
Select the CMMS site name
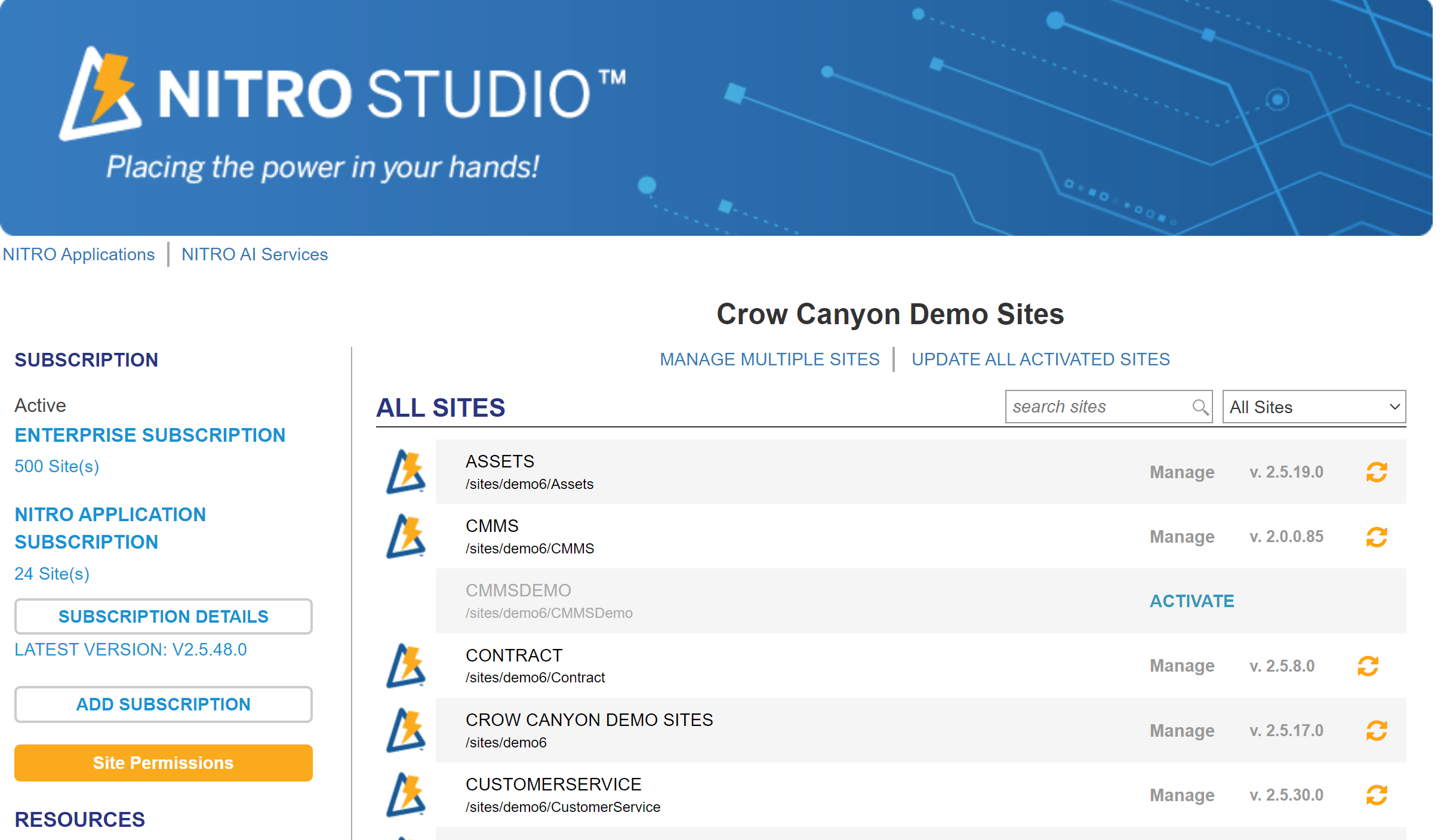click(x=492, y=526)
